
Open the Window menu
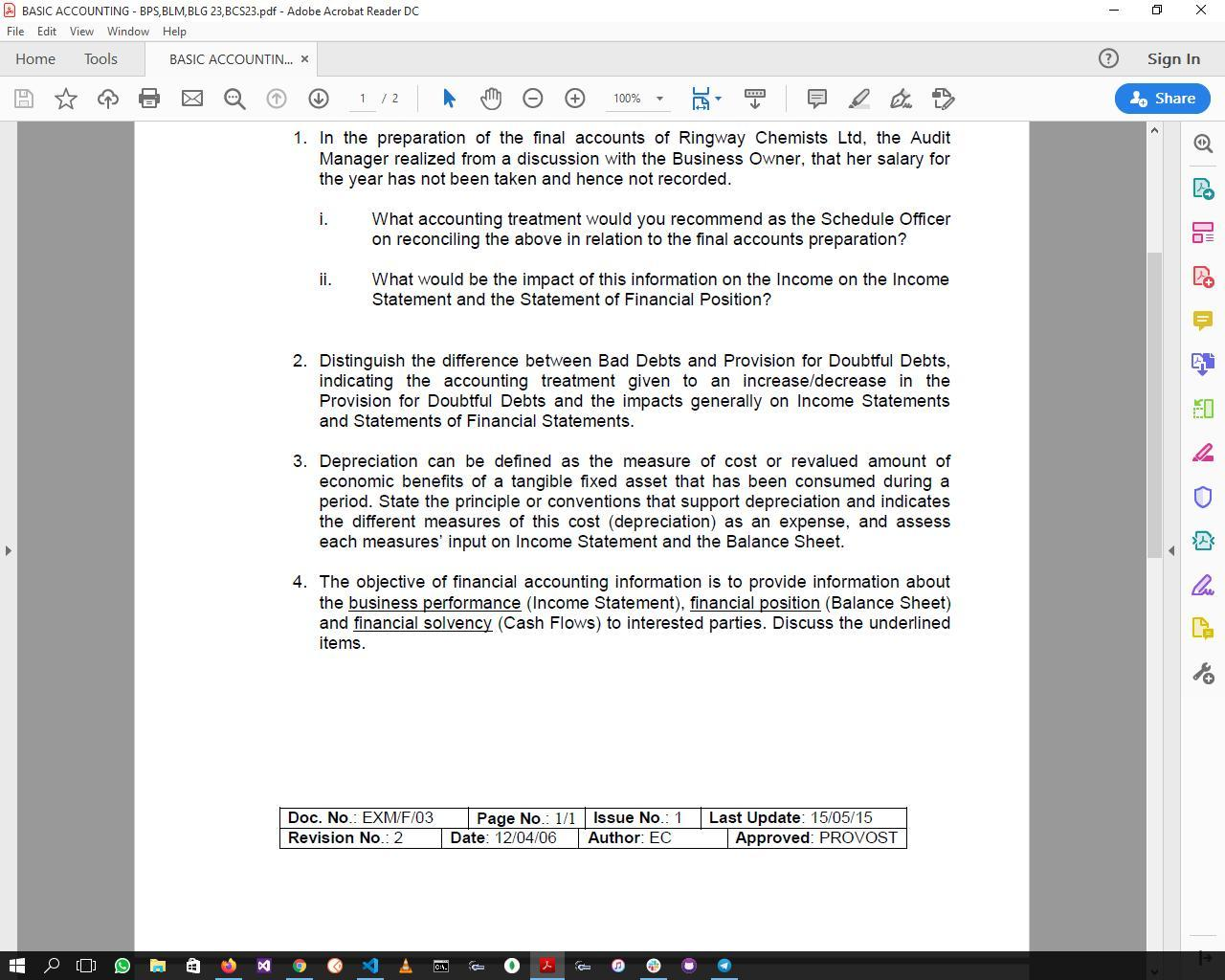pos(127,32)
